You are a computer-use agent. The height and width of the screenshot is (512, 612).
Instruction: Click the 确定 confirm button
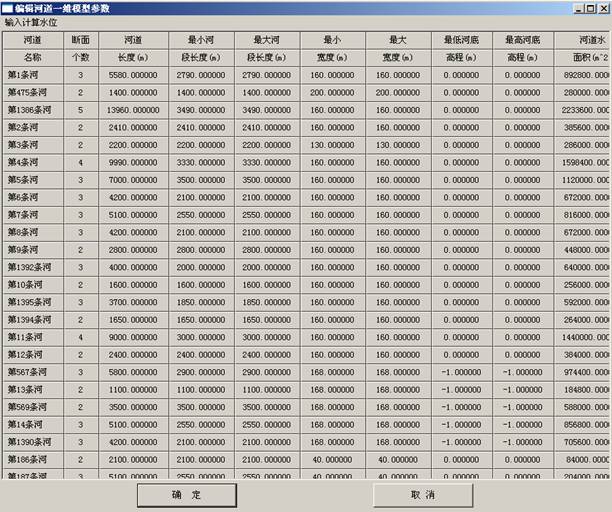pyautogui.click(x=186, y=495)
